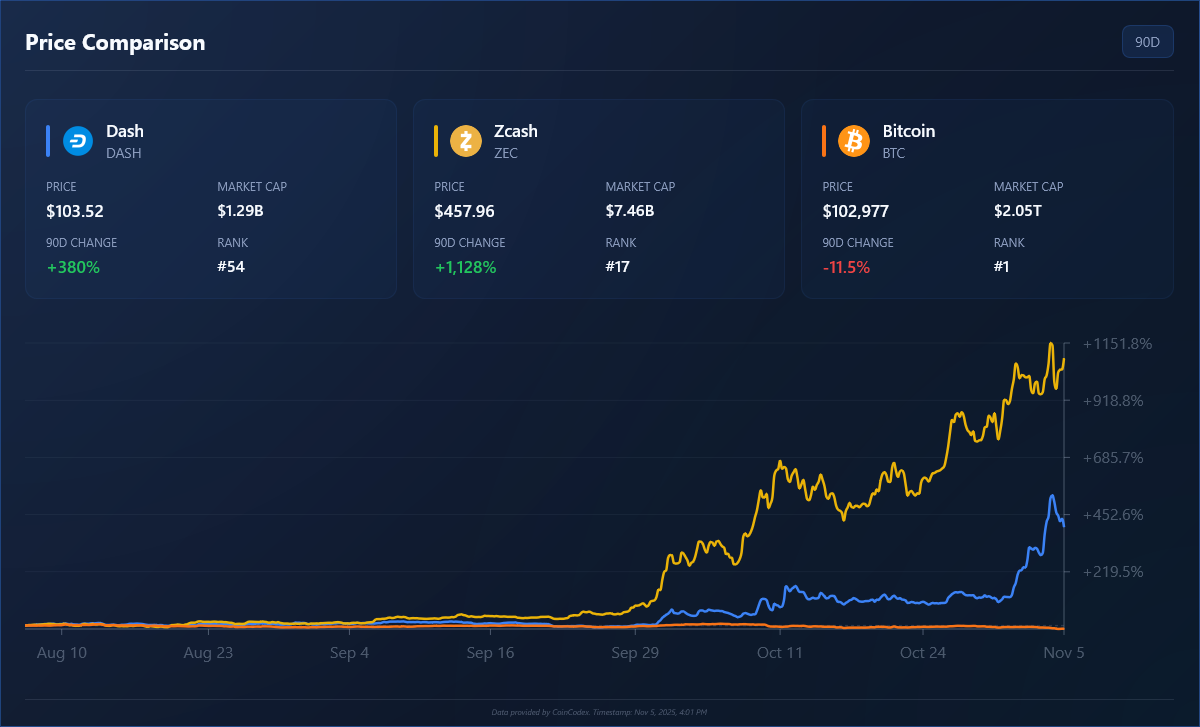Click the Nov 5 date label
Screen dimensions: 1200x727
pyautogui.click(x=1064, y=652)
